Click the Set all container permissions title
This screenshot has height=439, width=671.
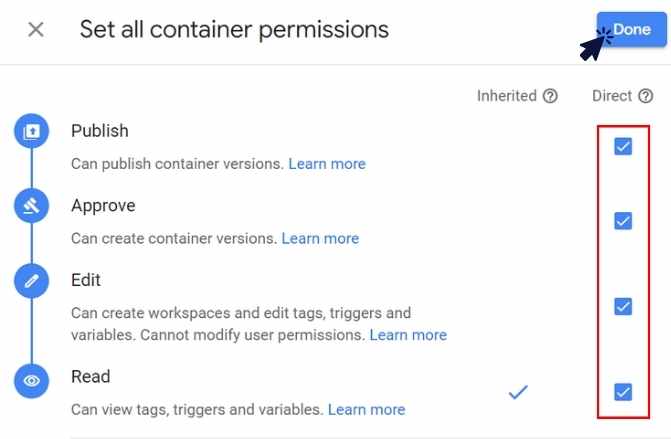point(234,29)
